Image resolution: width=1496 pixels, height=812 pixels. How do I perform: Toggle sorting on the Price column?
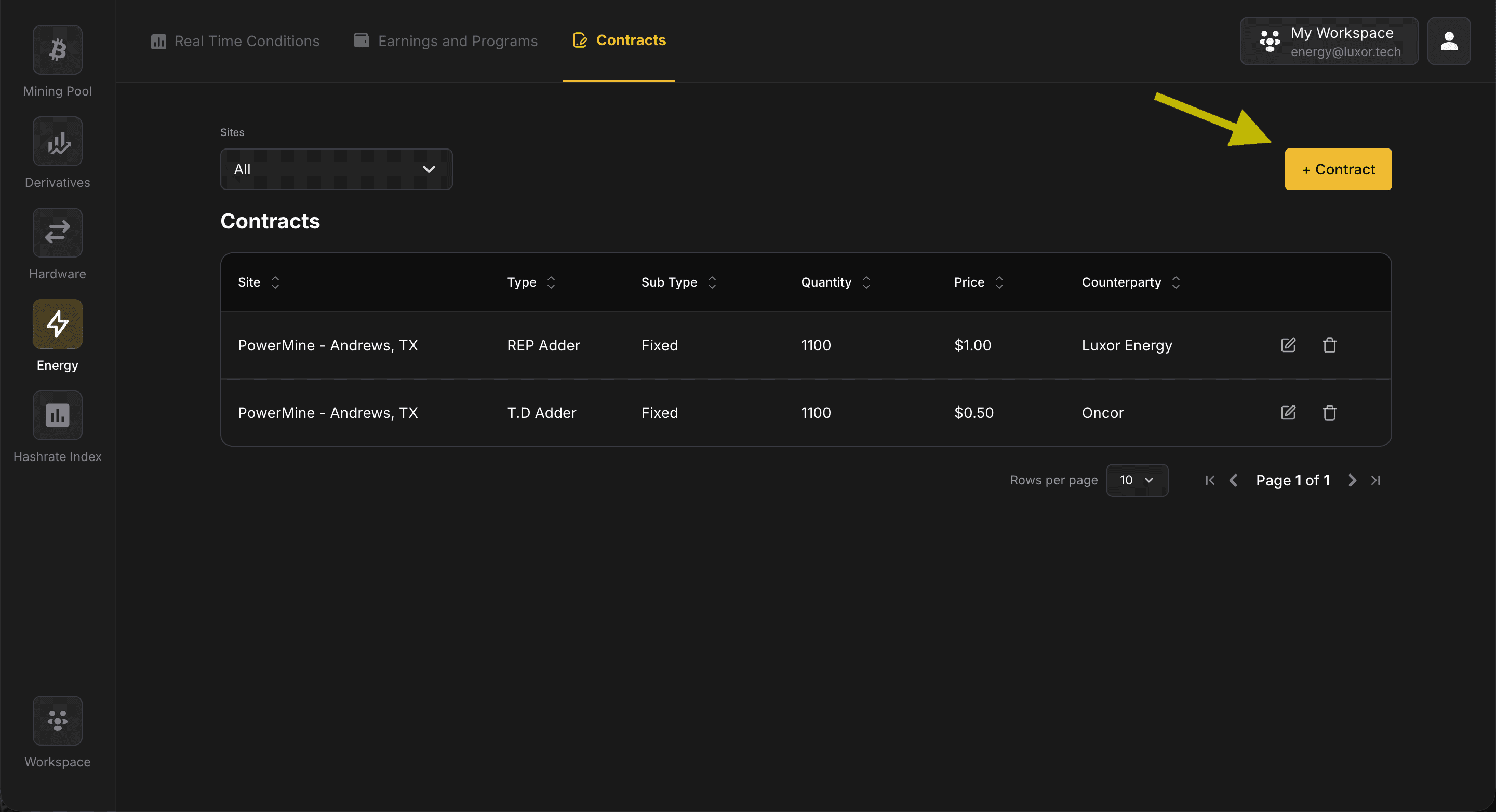click(999, 282)
